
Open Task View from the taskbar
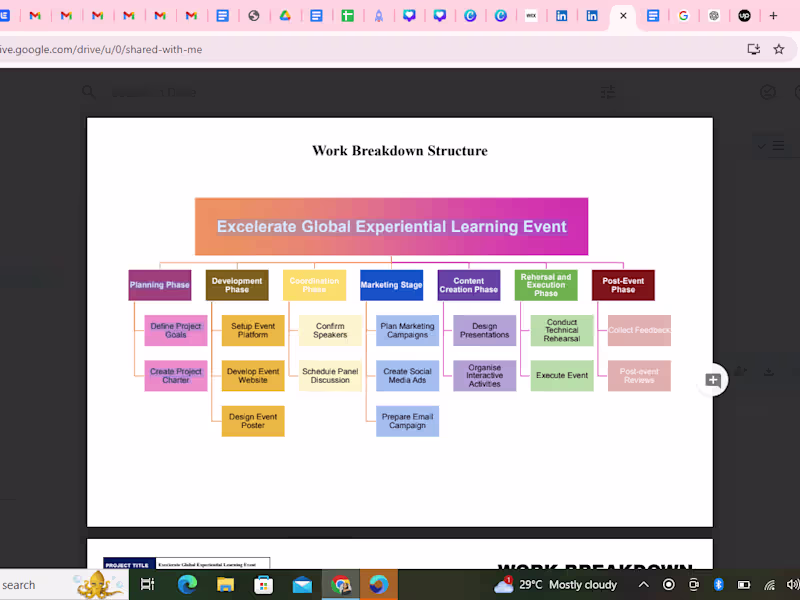147,584
